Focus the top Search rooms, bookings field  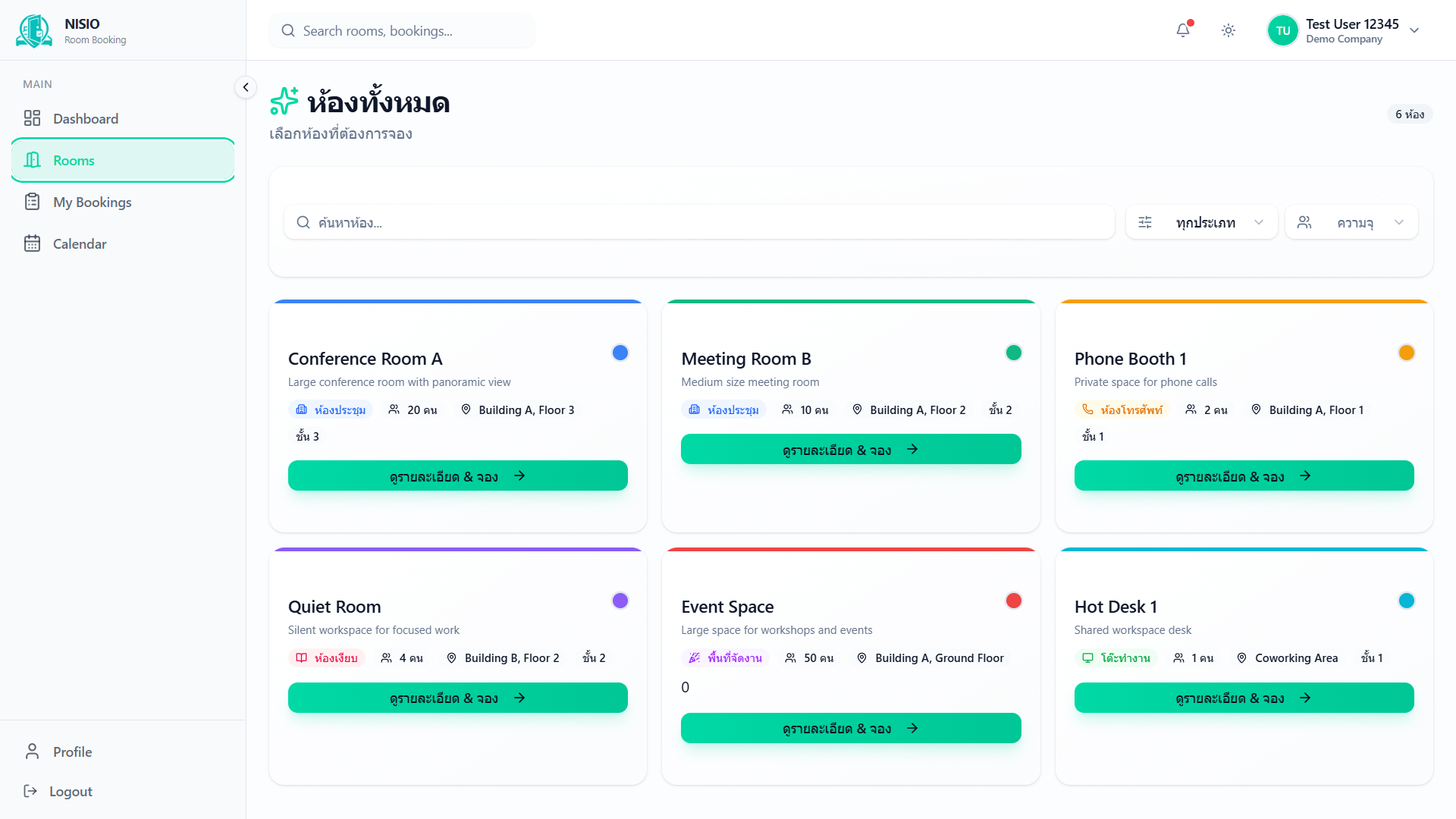402,30
